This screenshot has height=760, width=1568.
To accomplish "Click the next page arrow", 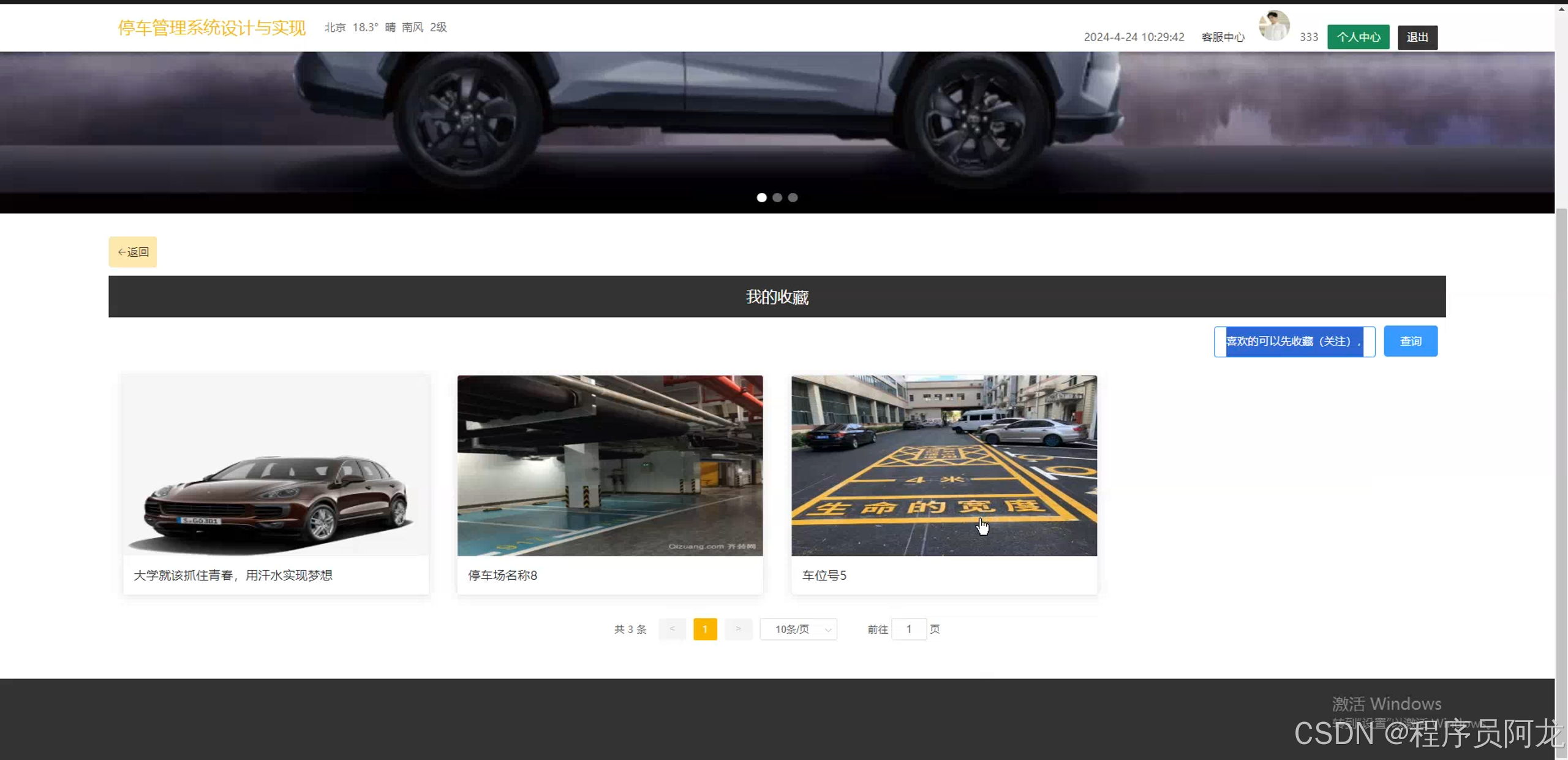I will click(738, 629).
